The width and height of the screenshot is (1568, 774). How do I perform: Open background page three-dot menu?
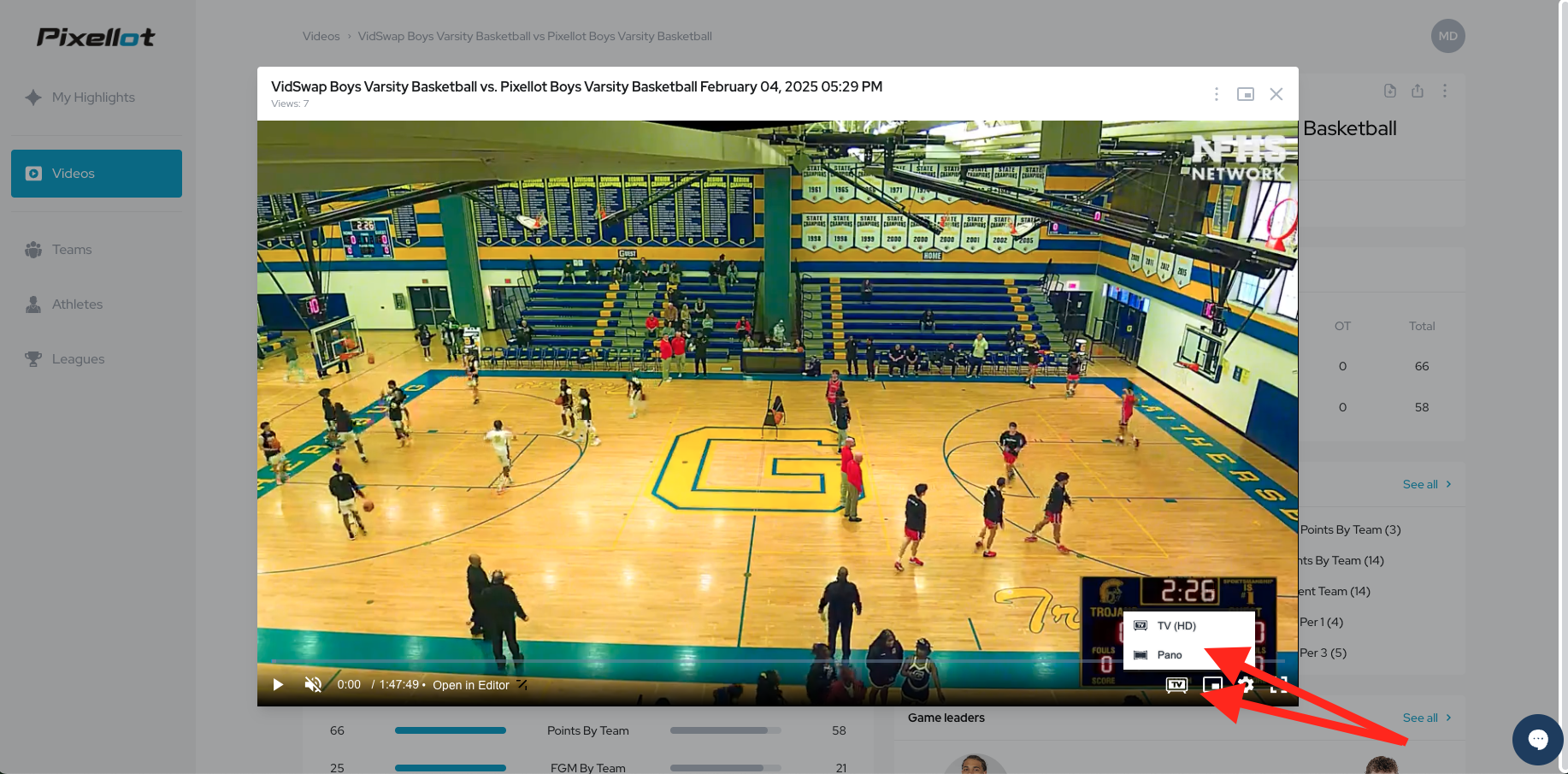pyautogui.click(x=1445, y=91)
